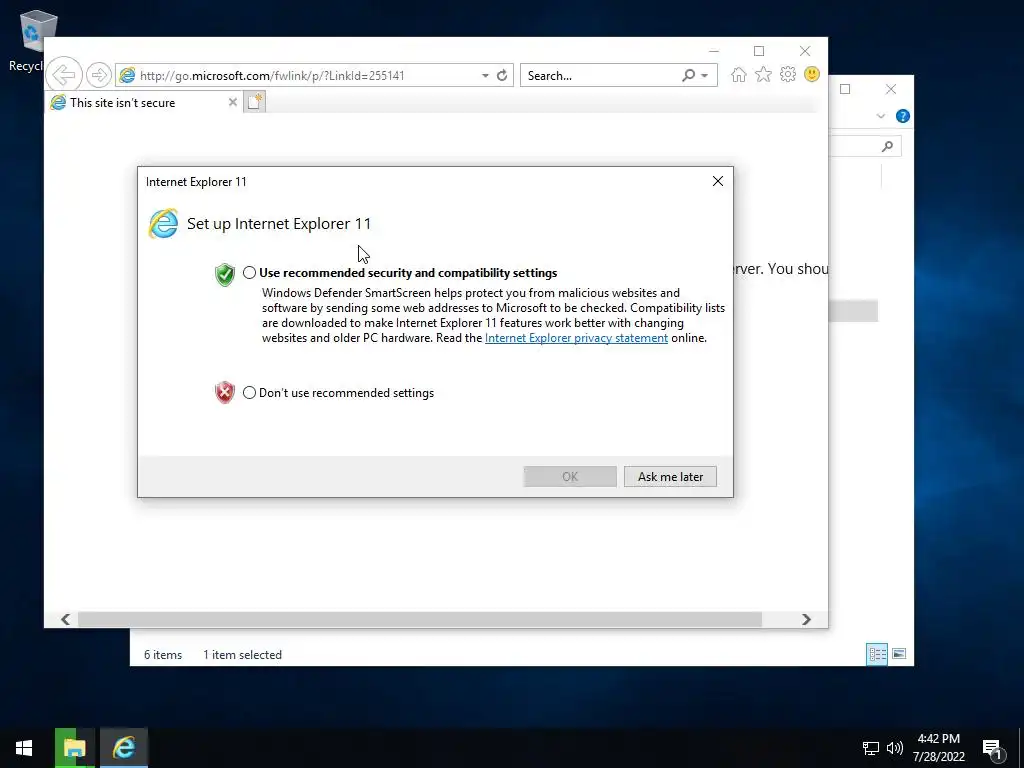The width and height of the screenshot is (1024, 768).
Task: Open address bar autocomplete dropdown arrow
Action: point(485,76)
